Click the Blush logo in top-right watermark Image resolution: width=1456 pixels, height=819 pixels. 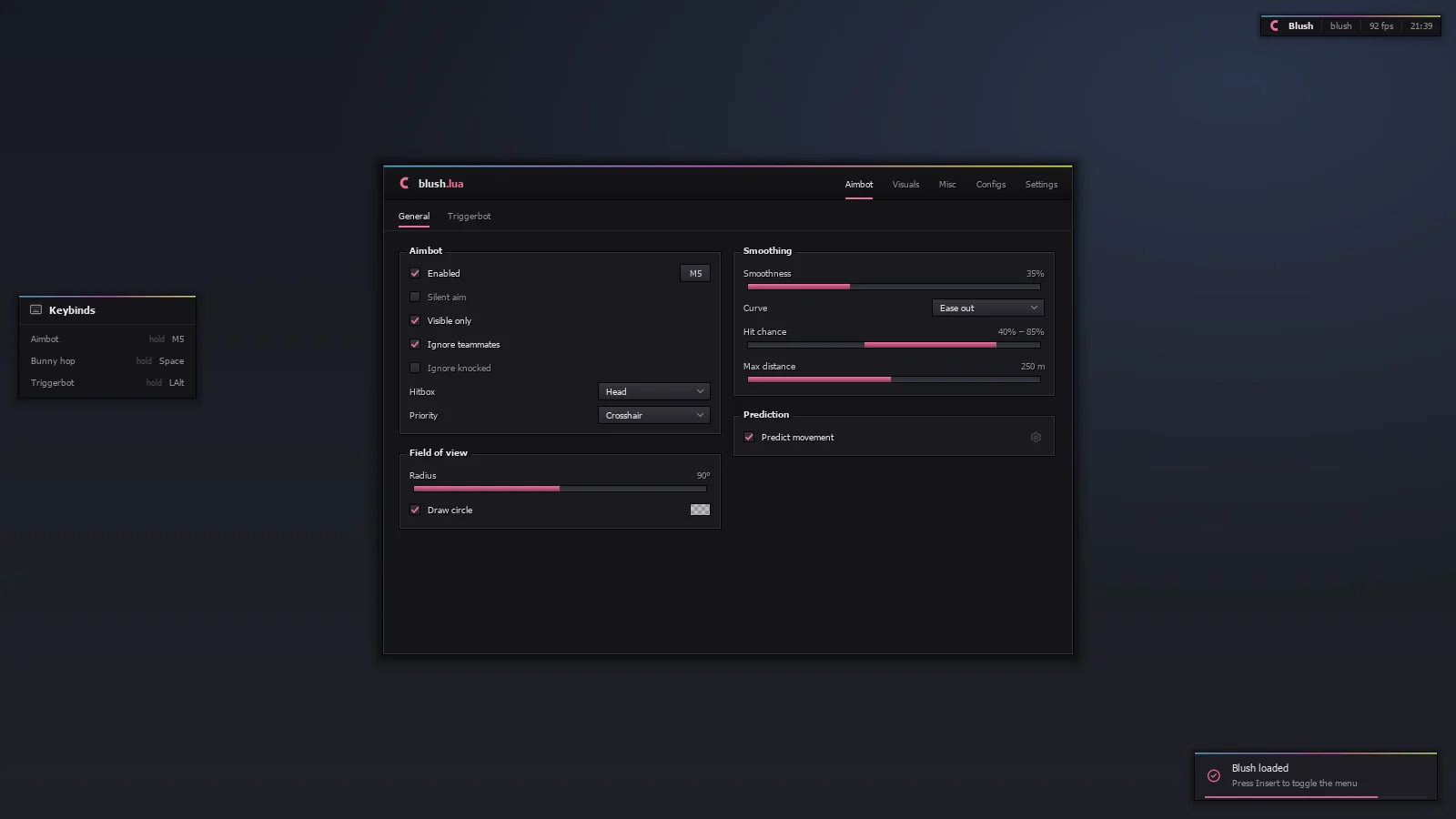[x=1275, y=26]
